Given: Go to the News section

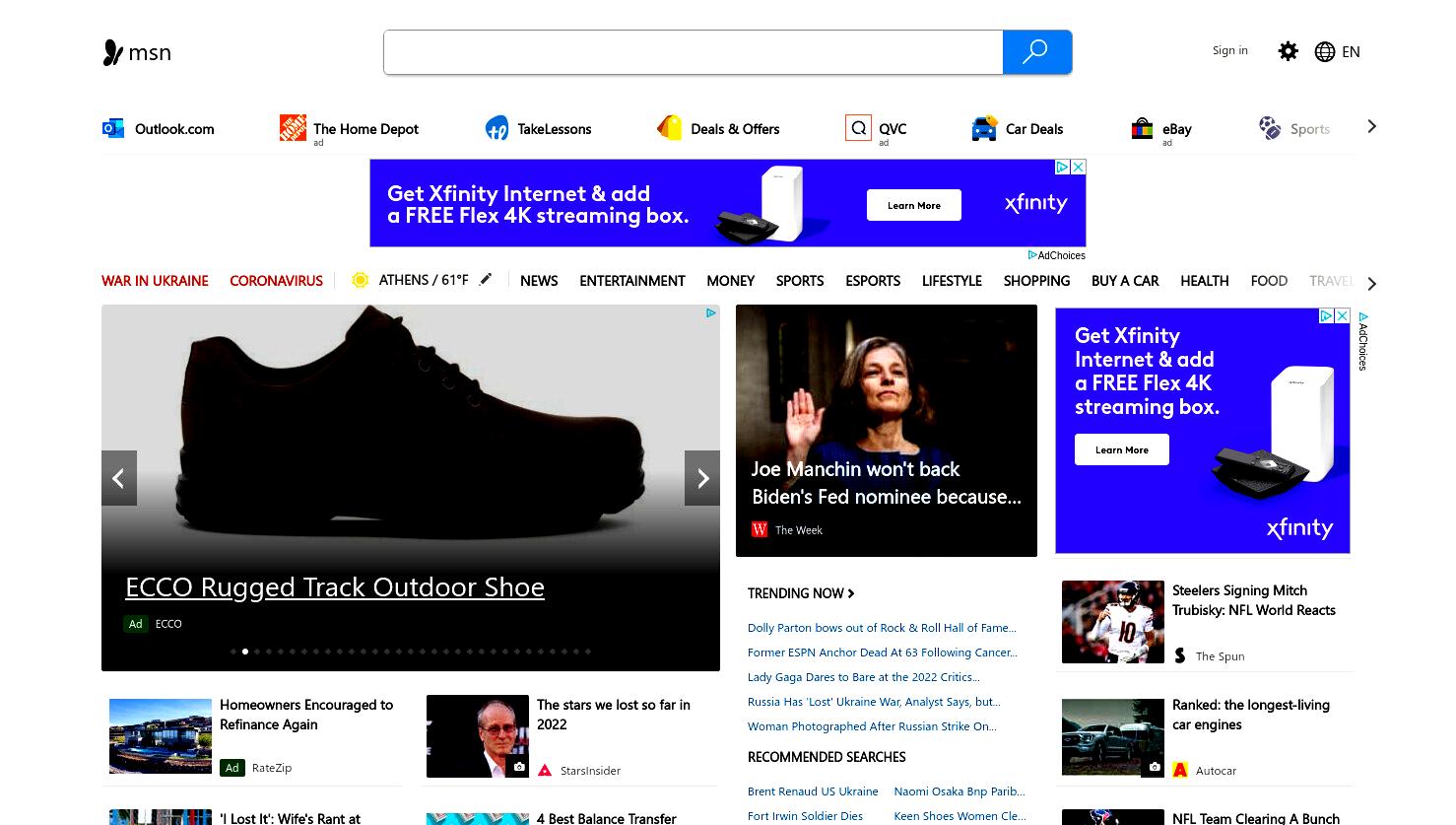Looking at the screenshot, I should [539, 281].
